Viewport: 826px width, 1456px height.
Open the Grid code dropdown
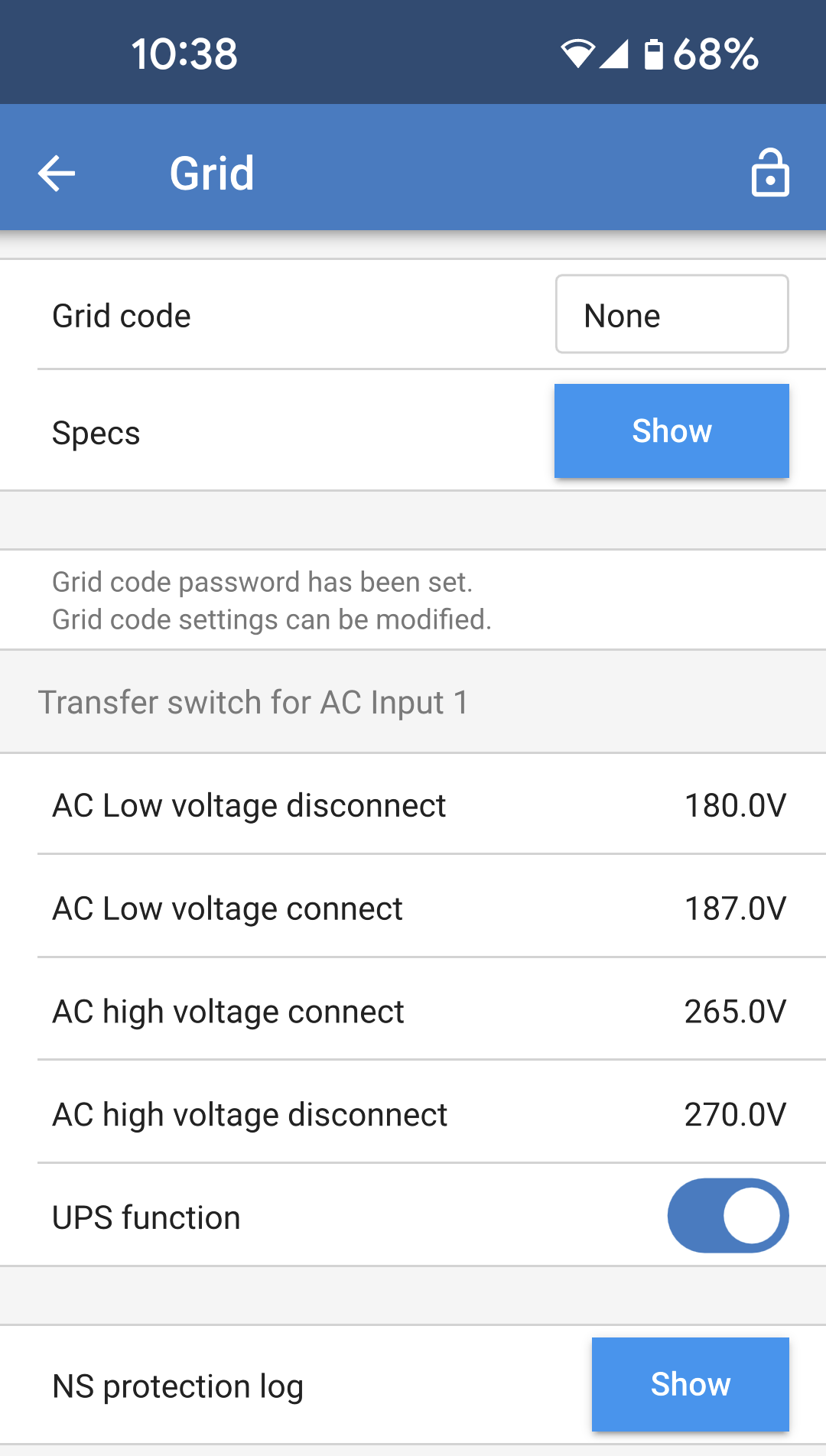click(672, 314)
